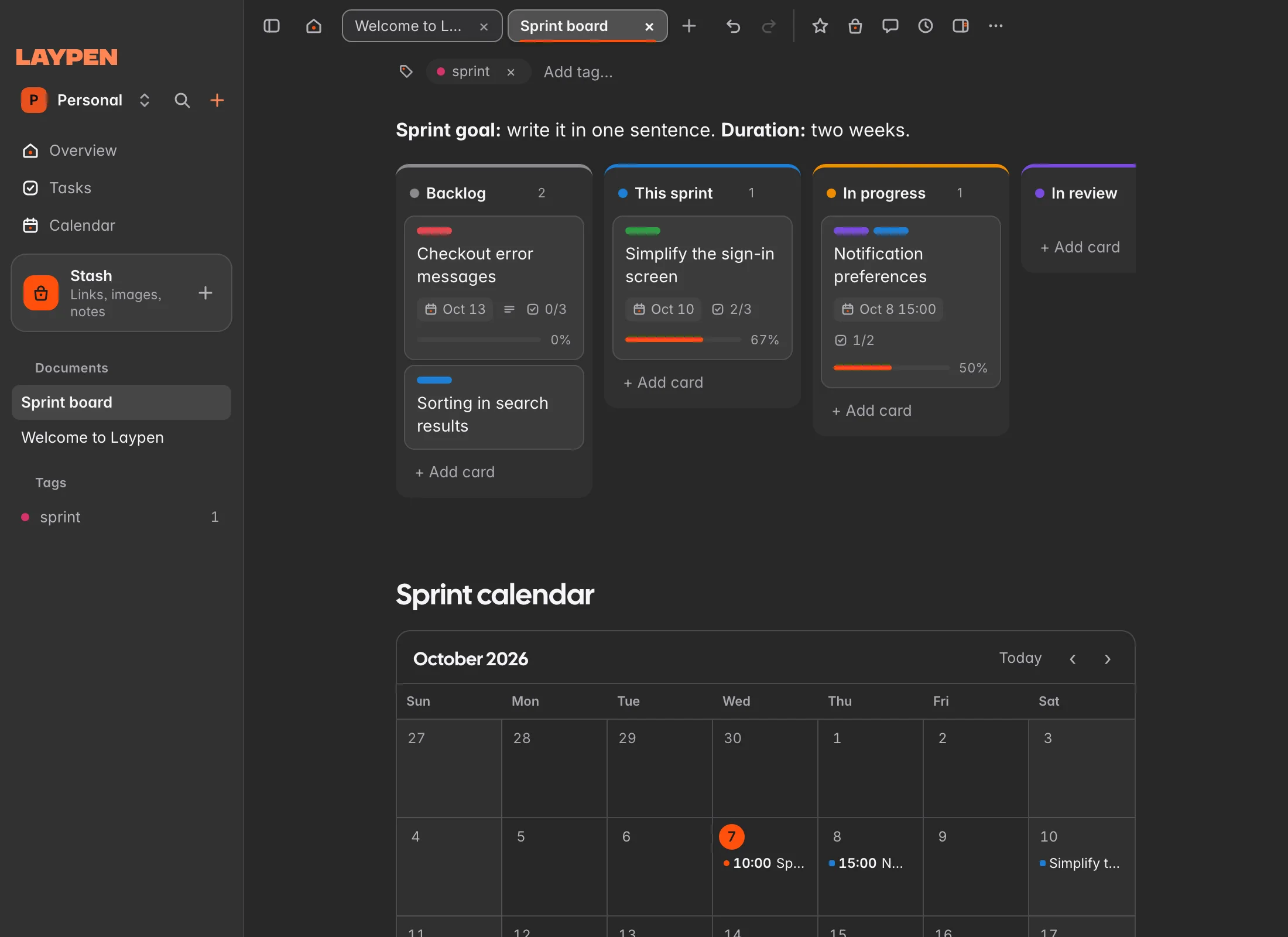Select sprint tag in sidebar
This screenshot has height=937, width=1288.
(x=121, y=517)
